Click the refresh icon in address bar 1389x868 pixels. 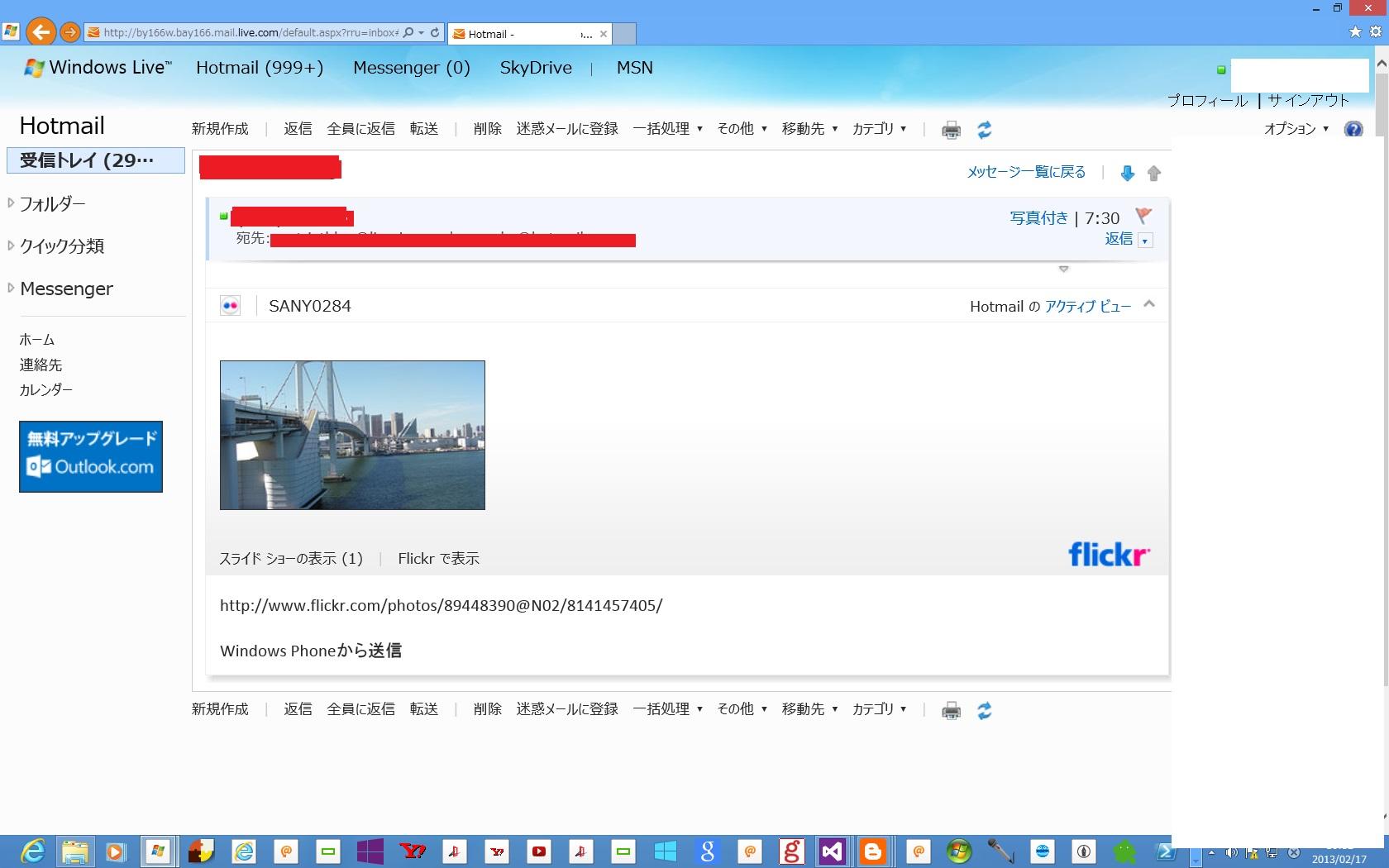[x=435, y=33]
